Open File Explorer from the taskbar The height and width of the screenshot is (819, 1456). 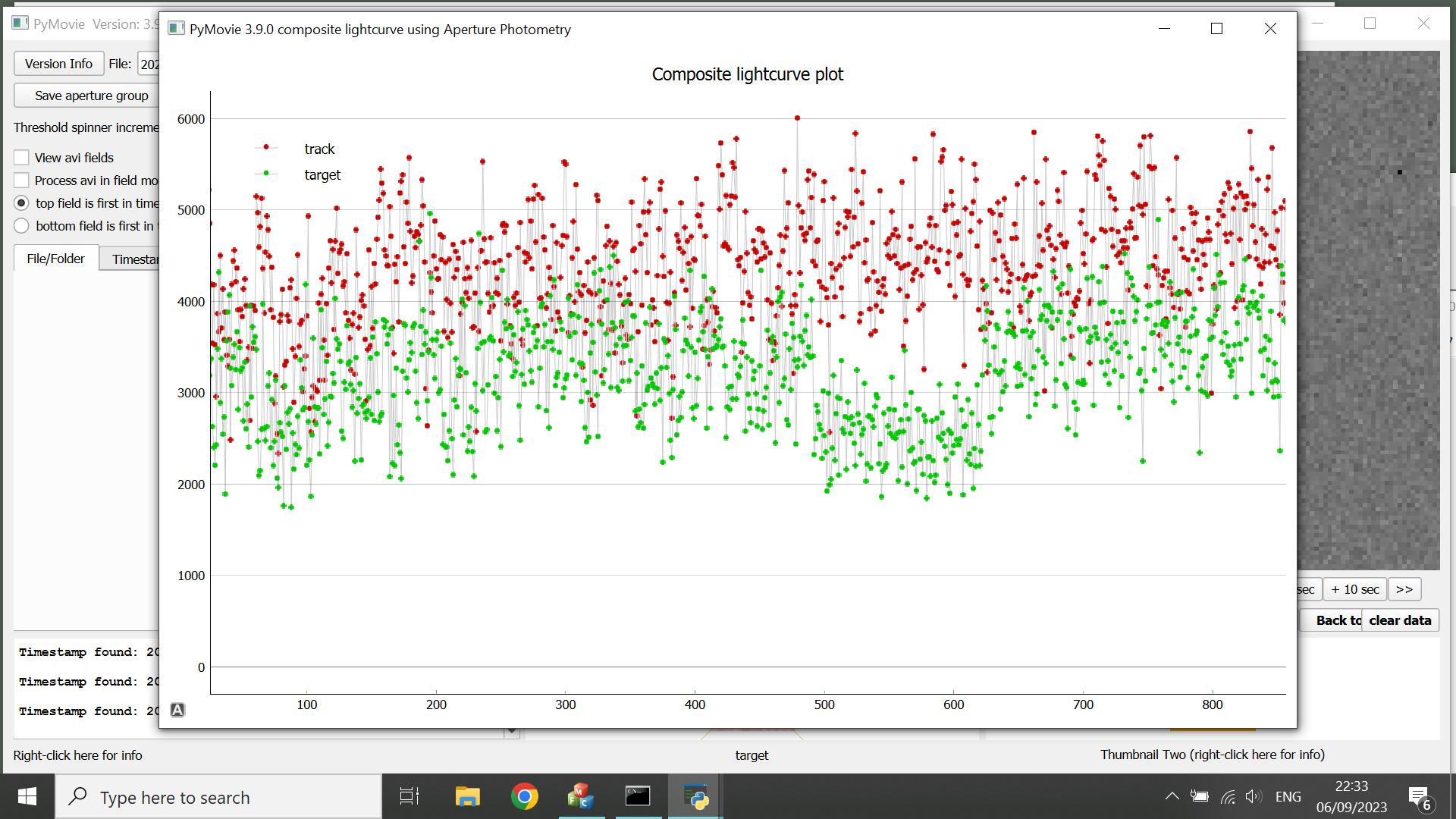point(467,797)
